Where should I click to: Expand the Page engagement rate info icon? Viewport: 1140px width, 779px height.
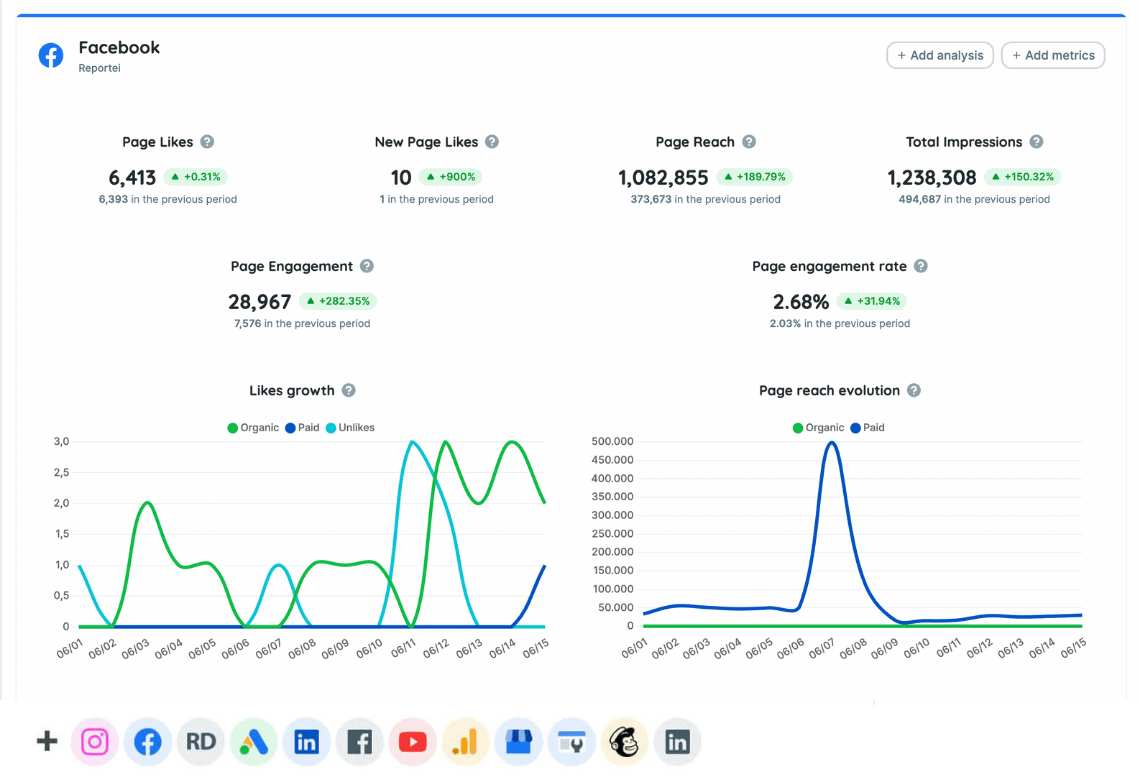(920, 266)
